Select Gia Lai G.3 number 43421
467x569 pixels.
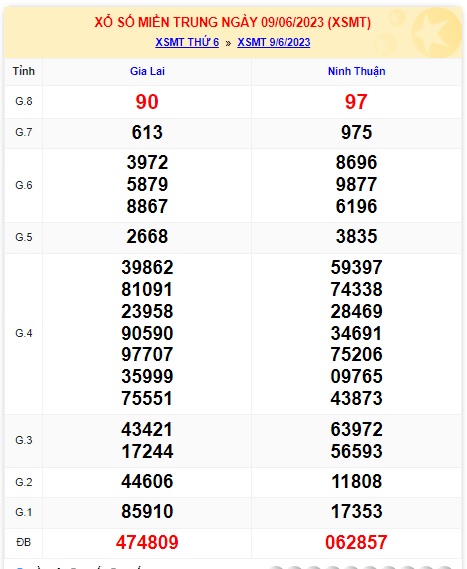pos(147,429)
